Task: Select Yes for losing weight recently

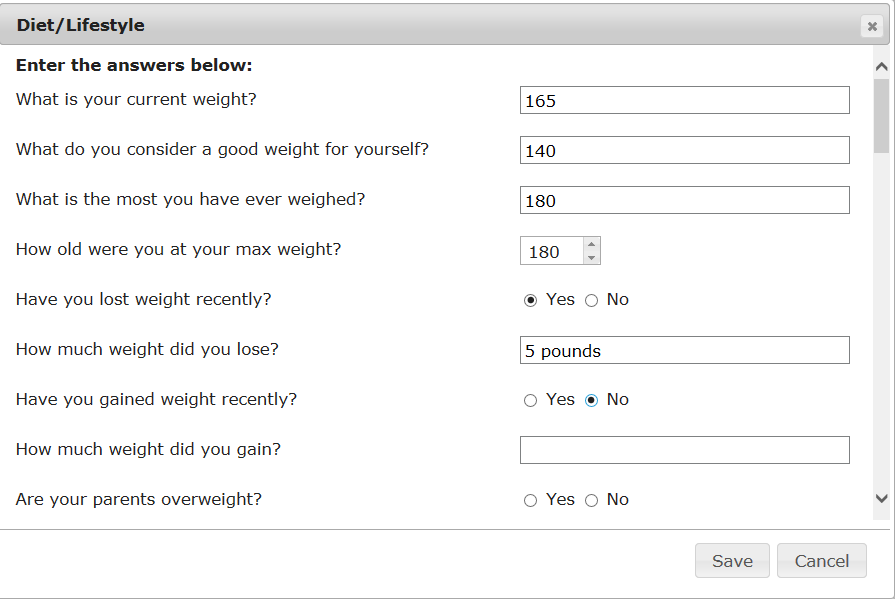Action: (530, 299)
